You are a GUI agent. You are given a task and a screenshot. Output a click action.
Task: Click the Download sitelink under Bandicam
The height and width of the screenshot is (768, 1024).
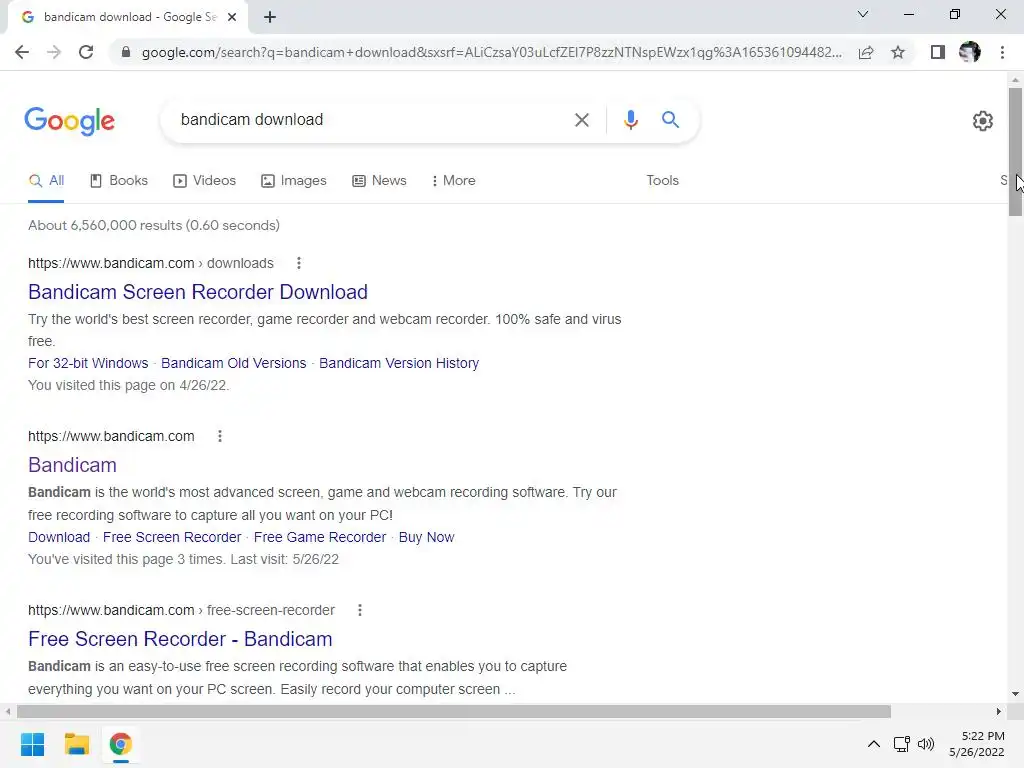pyautogui.click(x=59, y=537)
